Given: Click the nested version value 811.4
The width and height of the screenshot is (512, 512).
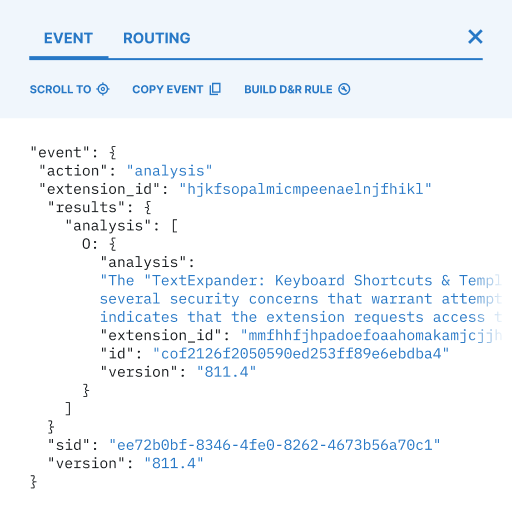Looking at the screenshot, I should (226, 372).
